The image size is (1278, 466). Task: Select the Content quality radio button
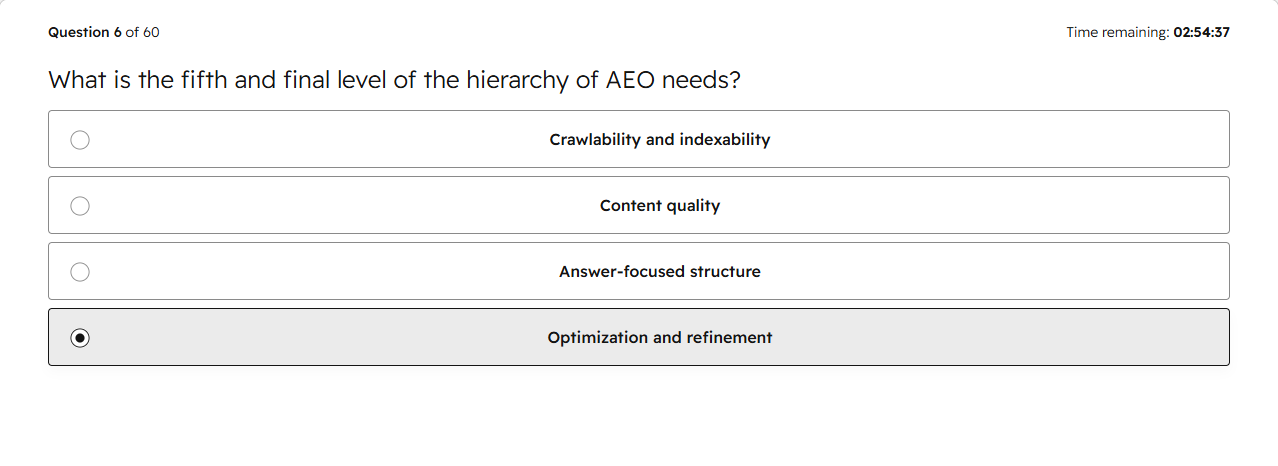coord(80,206)
